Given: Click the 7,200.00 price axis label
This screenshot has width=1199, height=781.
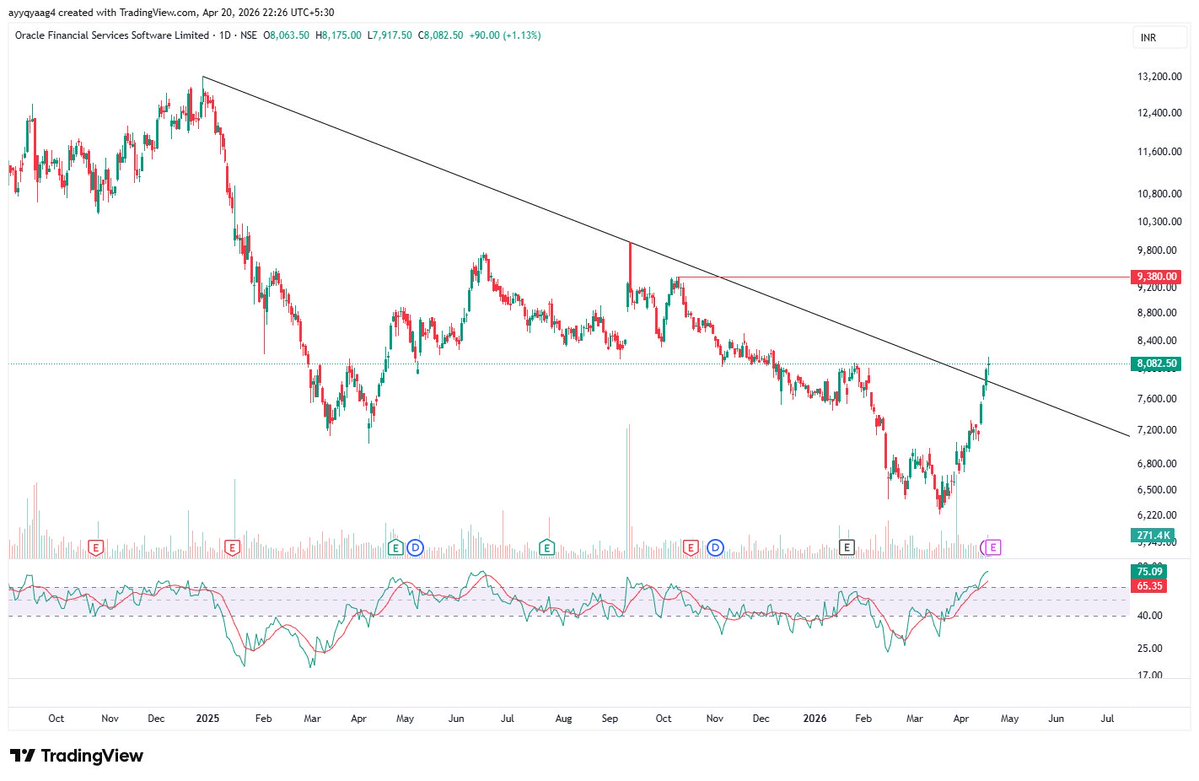Looking at the screenshot, I should (1159, 430).
